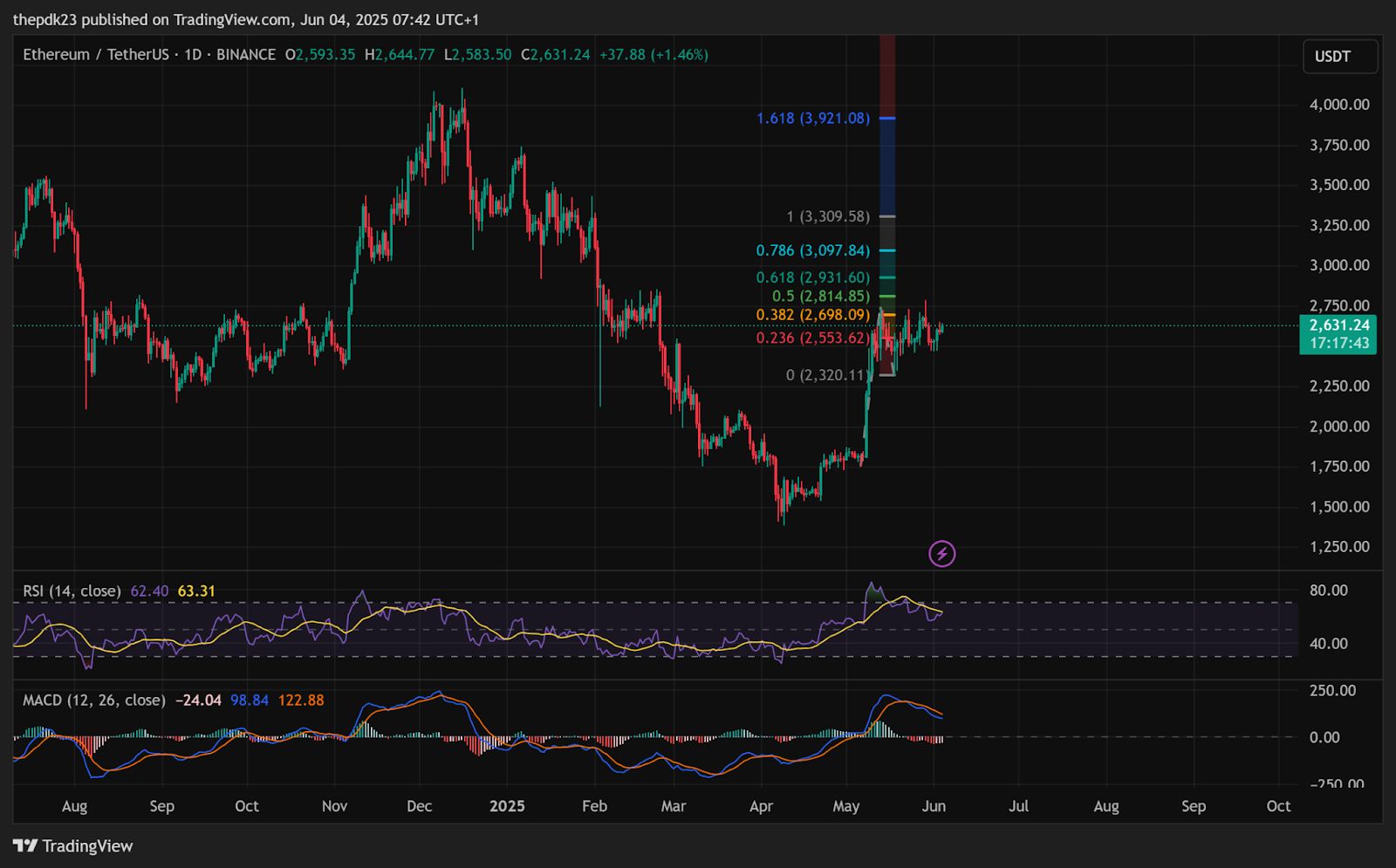
Task: Click the 2025 label on the time axis
Action: tap(507, 806)
